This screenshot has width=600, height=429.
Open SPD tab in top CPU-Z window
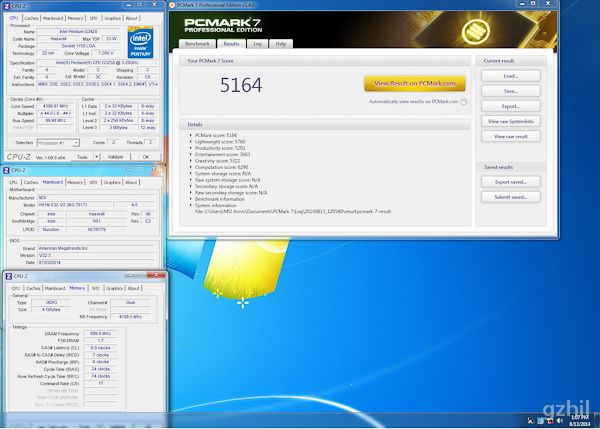pos(93,18)
